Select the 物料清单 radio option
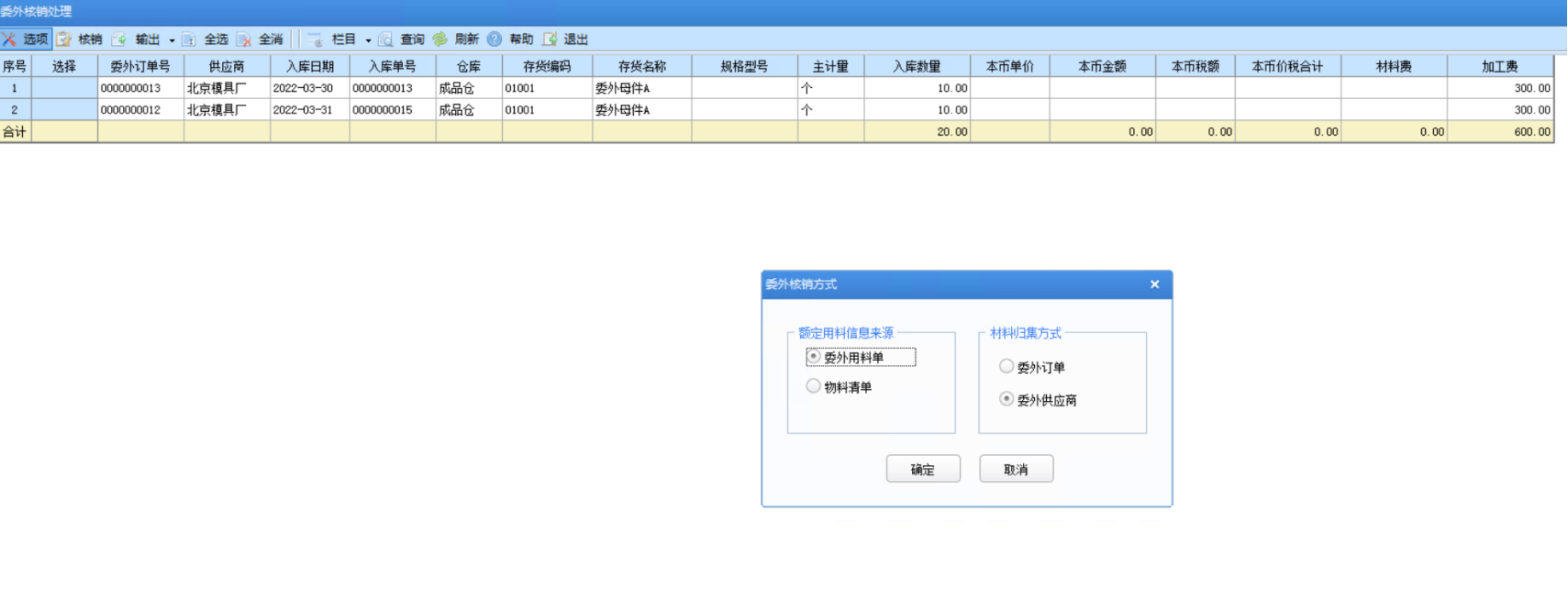This screenshot has width=1568, height=612. [814, 386]
